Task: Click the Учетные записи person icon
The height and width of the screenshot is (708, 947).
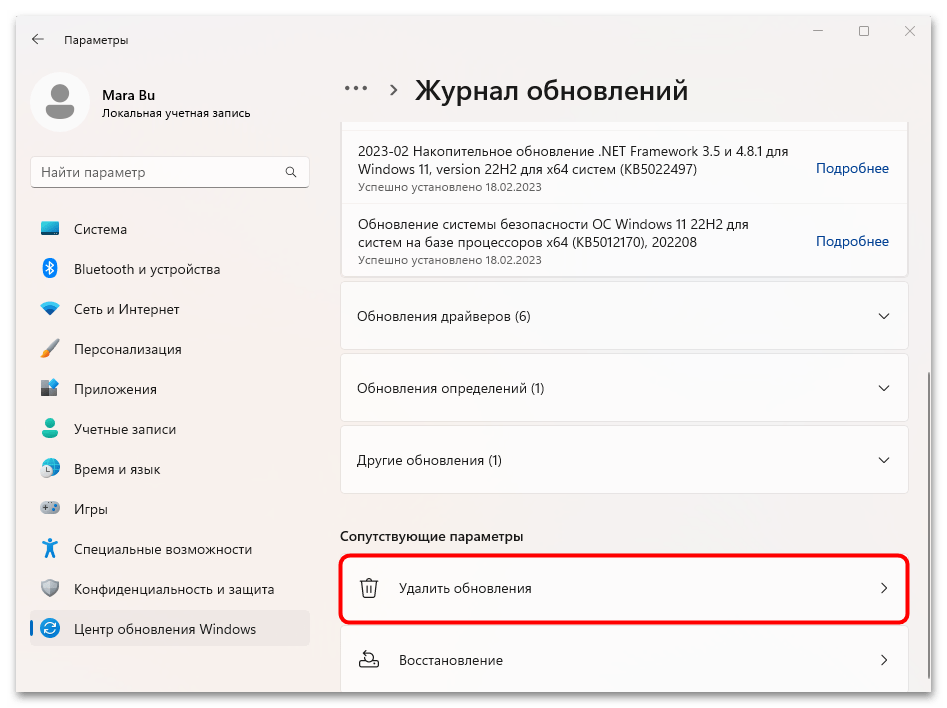Action: click(50, 428)
